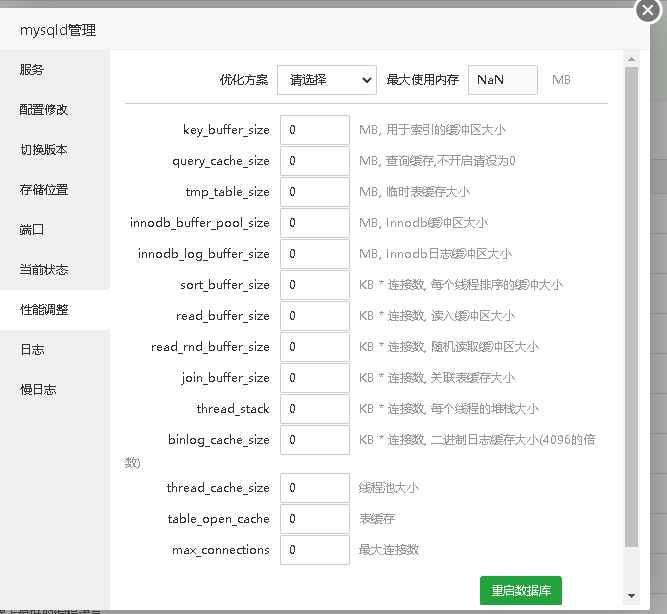This screenshot has width=667, height=614.
Task: Expand the 优化方案 dropdown
Action: click(x=327, y=80)
